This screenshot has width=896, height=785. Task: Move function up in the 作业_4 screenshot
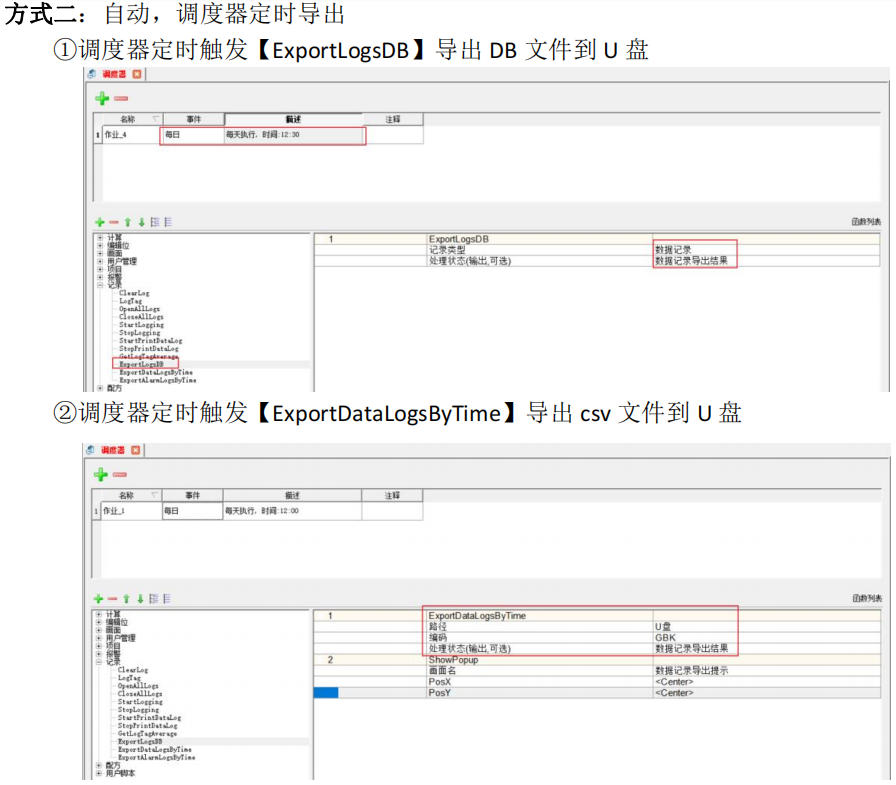(127, 222)
